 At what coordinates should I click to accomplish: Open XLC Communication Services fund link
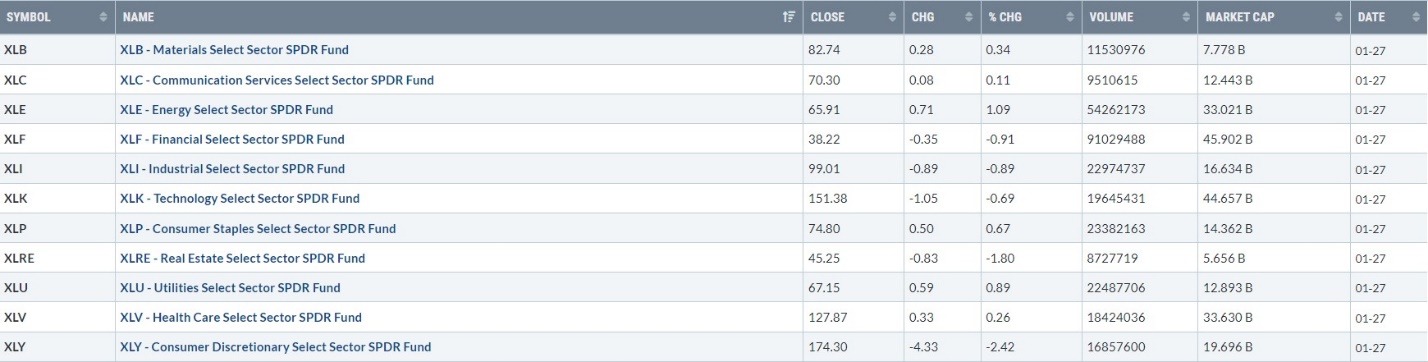[276, 79]
